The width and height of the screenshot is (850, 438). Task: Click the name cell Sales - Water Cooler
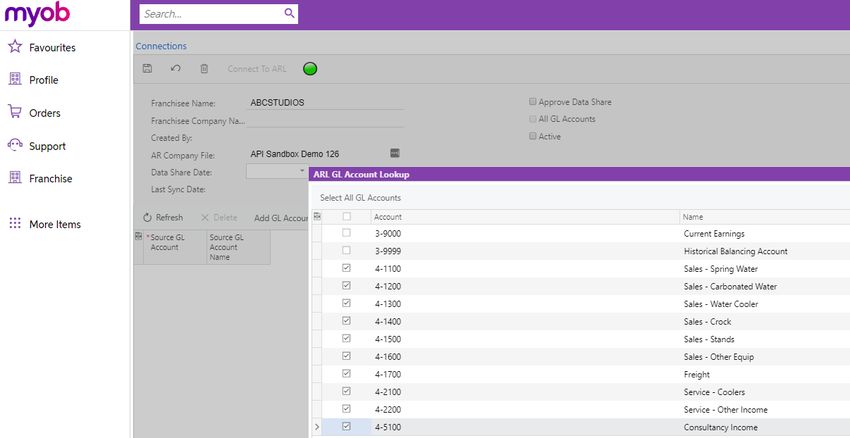[x=721, y=304]
